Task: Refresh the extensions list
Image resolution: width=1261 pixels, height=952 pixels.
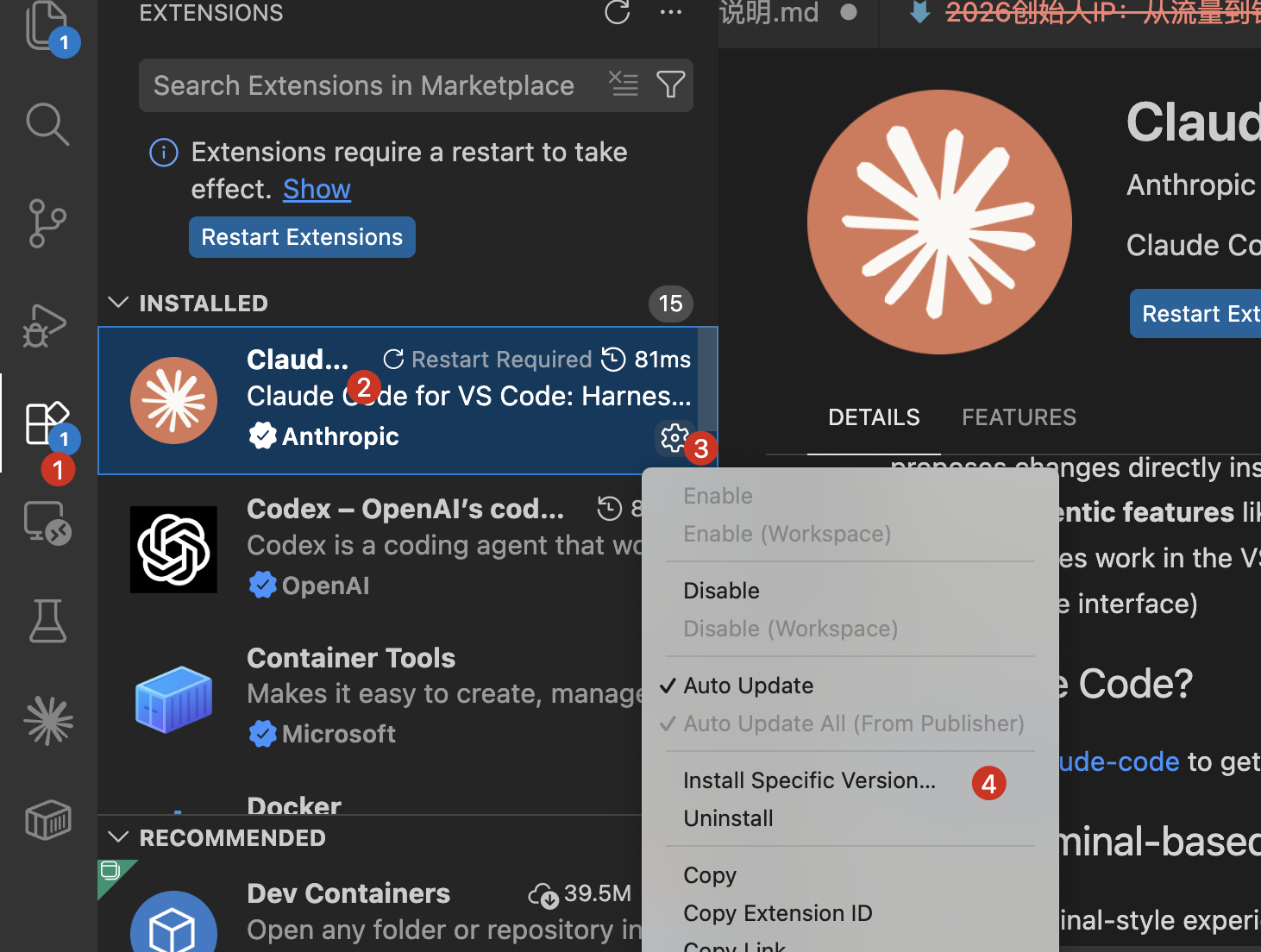Action: (618, 12)
